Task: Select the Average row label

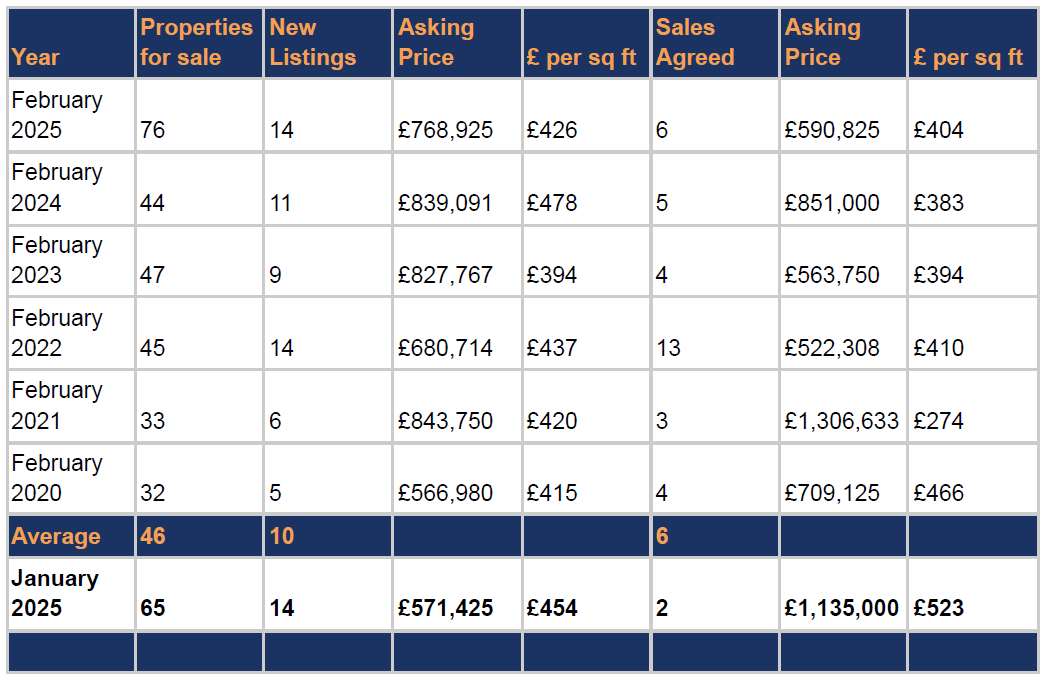Action: coord(56,537)
